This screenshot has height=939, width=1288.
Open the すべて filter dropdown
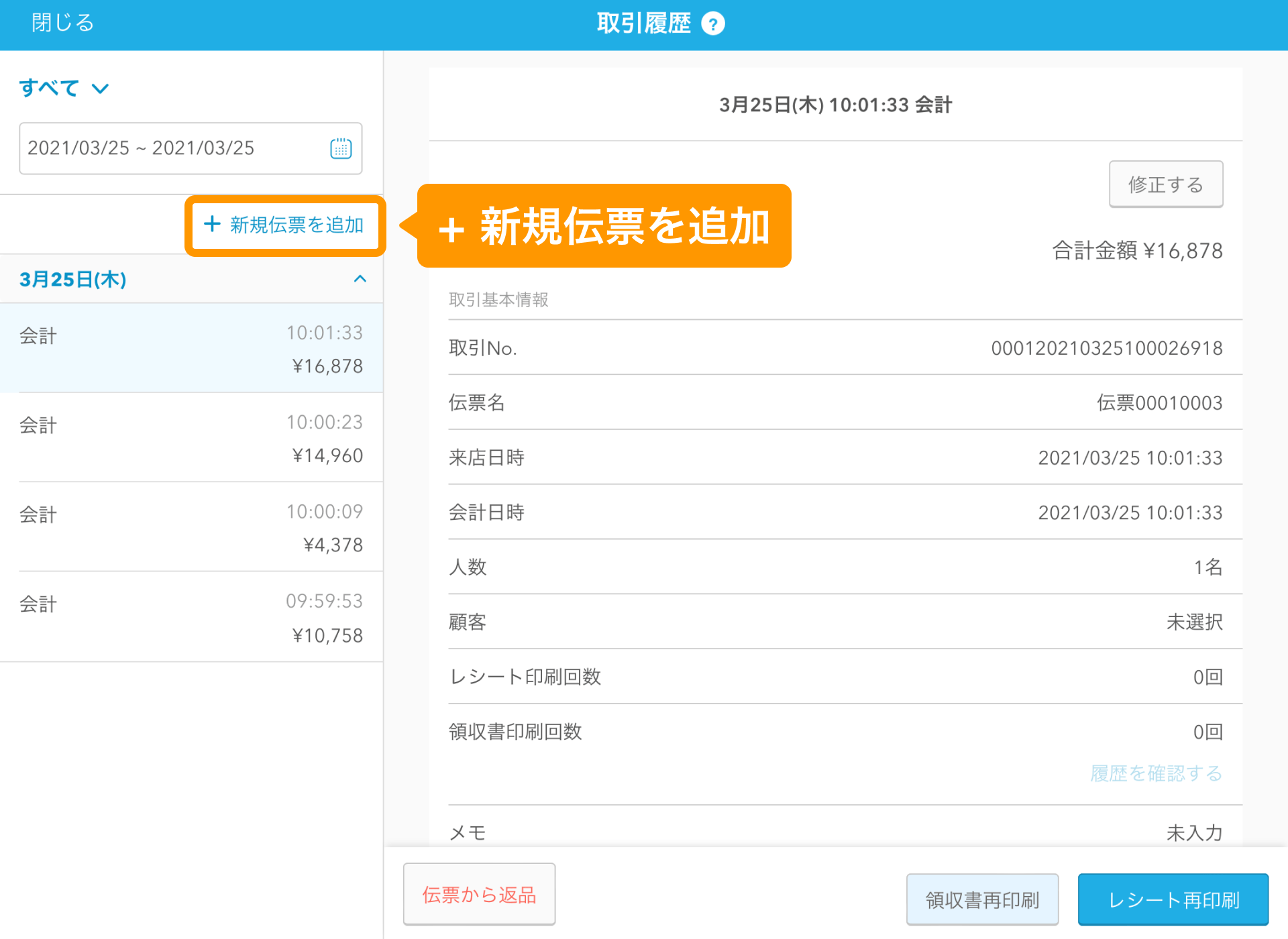pos(64,87)
